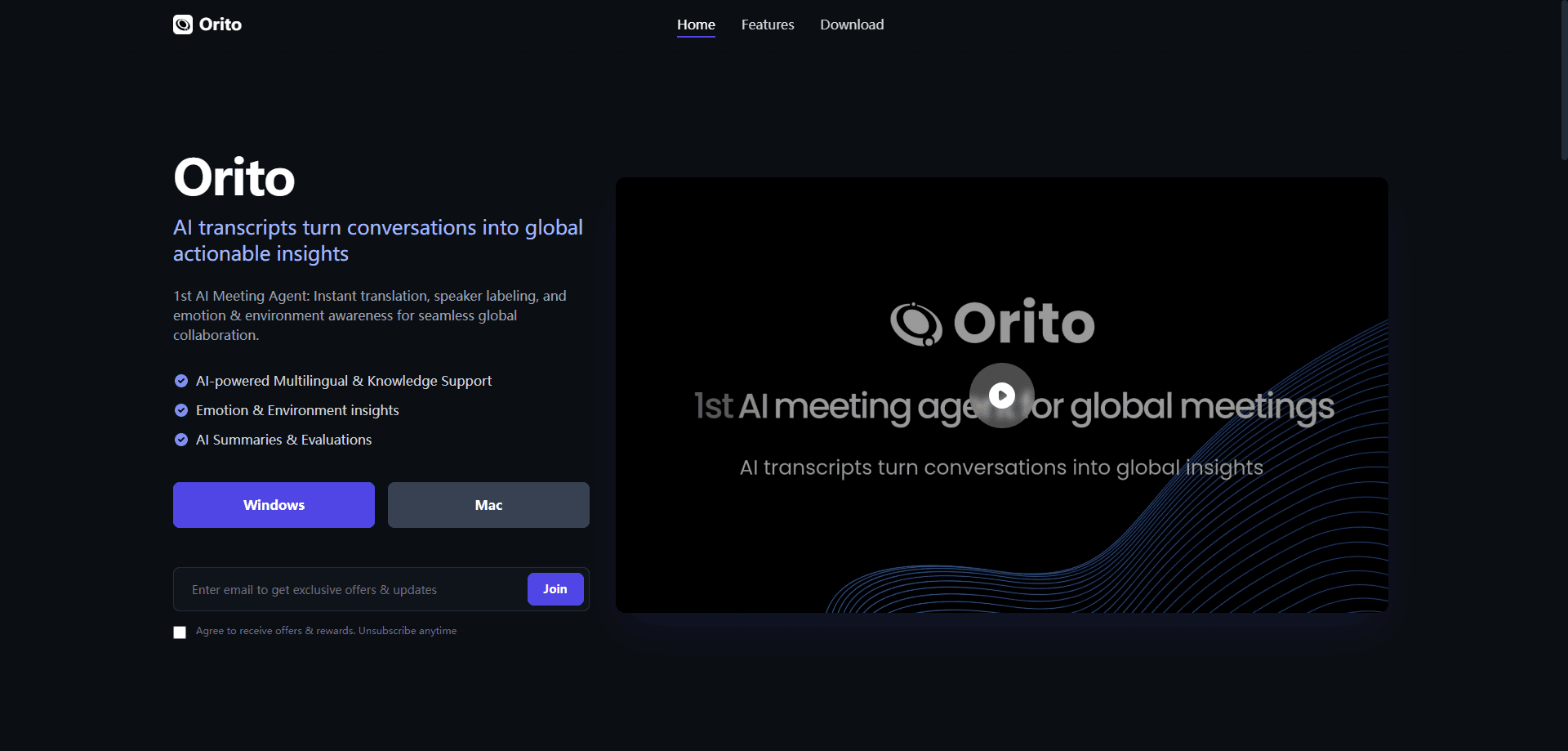The height and width of the screenshot is (751, 1568).
Task: Click the '1st AI Meeting Agent' description paragraph
Action: [x=370, y=315]
